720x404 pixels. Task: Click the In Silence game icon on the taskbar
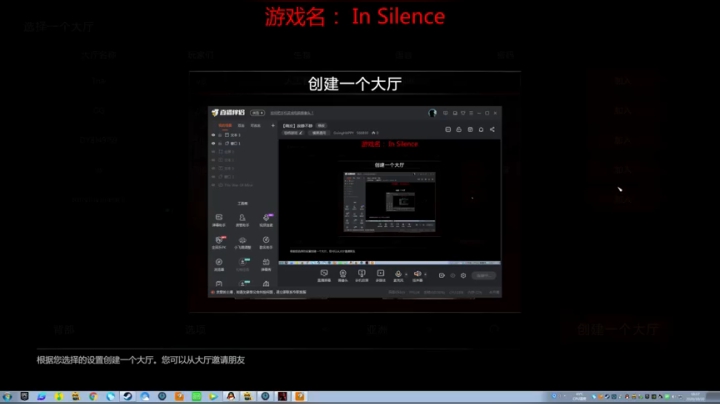tap(282, 396)
